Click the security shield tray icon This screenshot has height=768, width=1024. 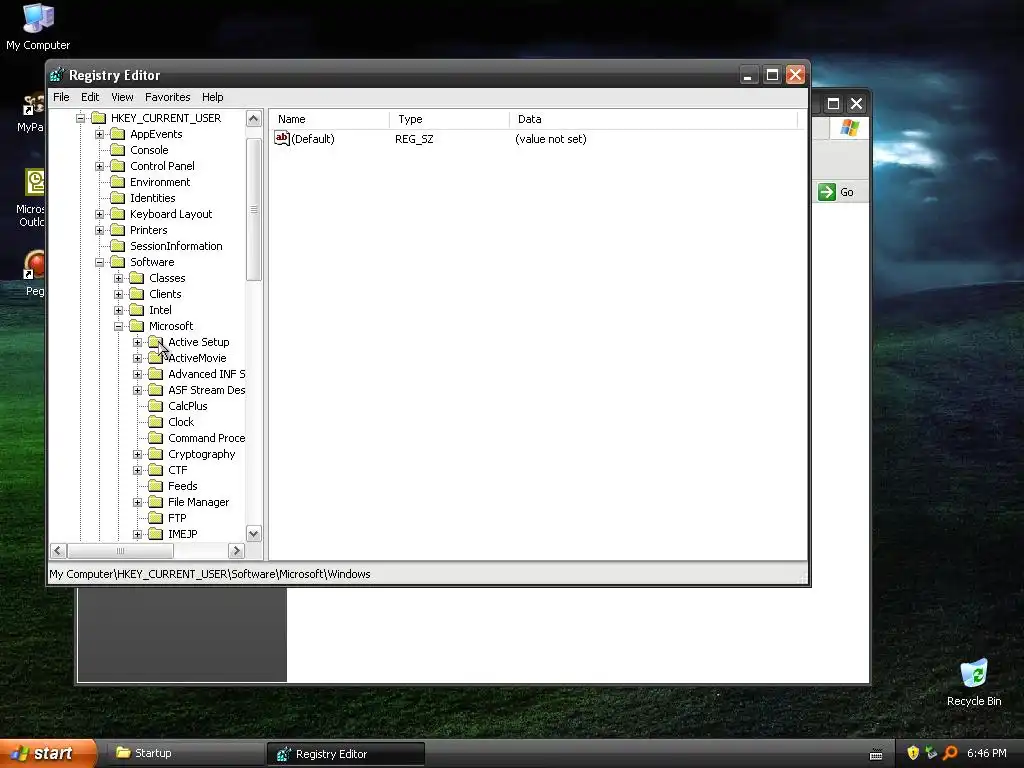tap(913, 753)
